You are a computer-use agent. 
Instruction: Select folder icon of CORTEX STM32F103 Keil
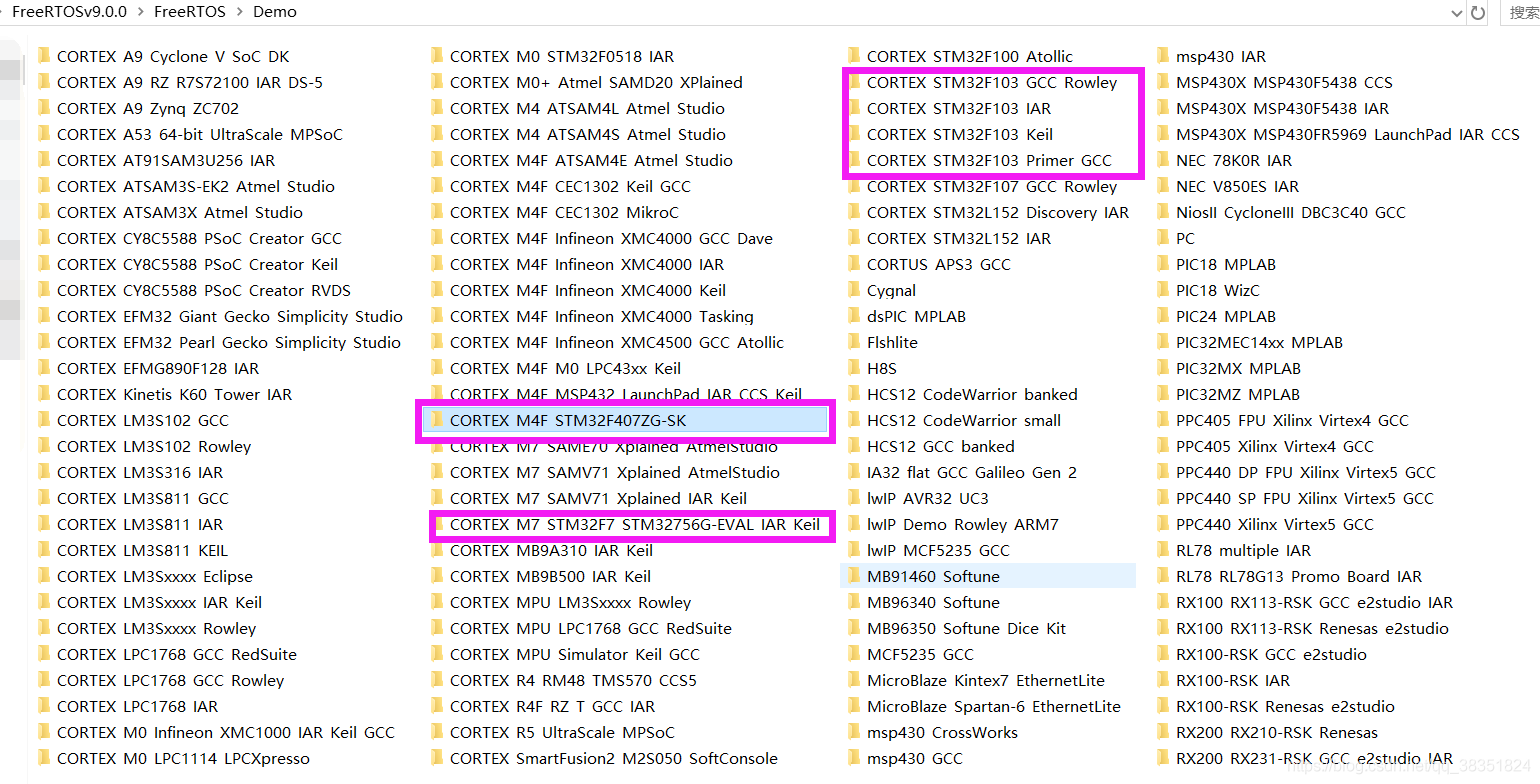click(x=854, y=134)
